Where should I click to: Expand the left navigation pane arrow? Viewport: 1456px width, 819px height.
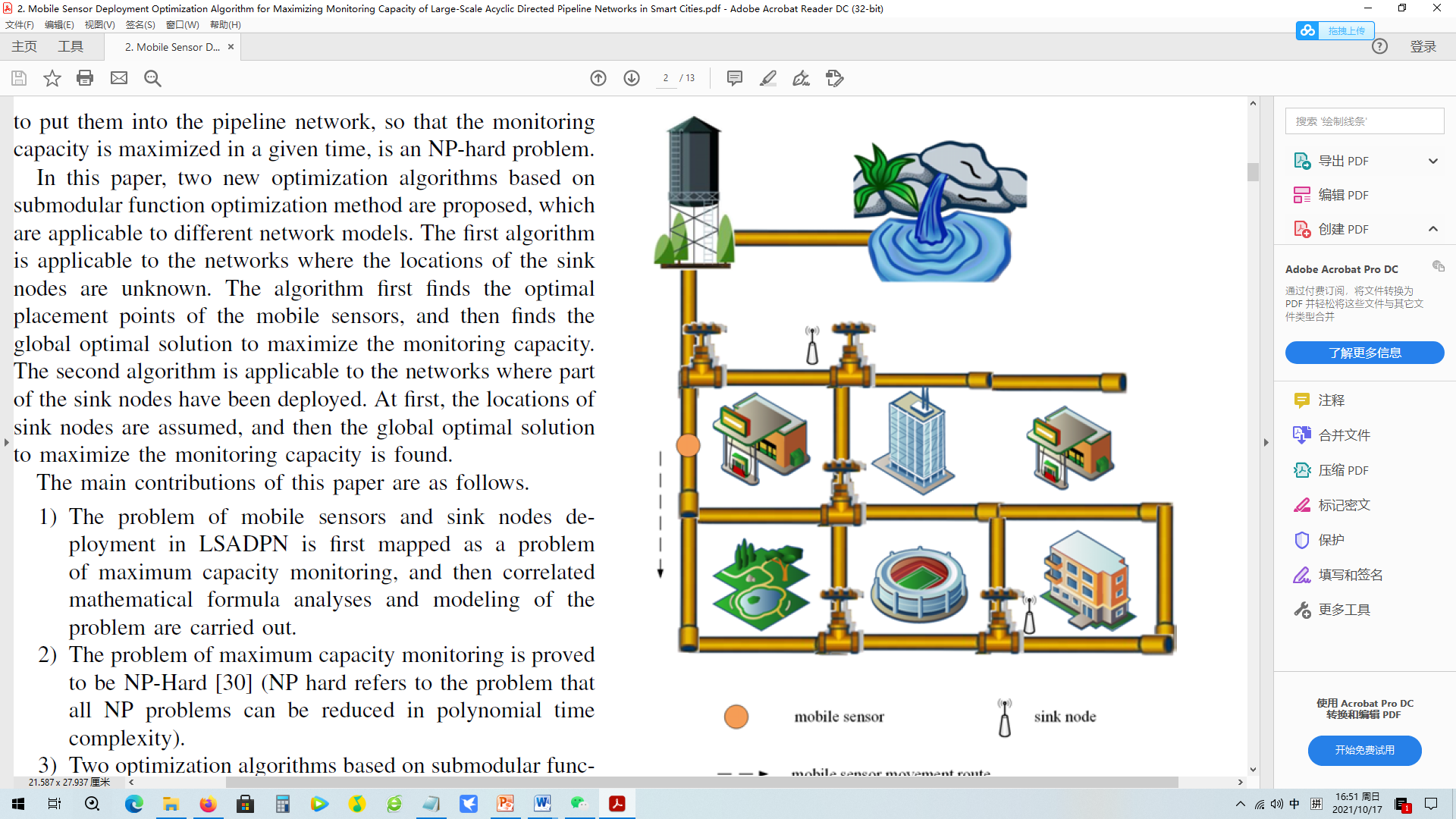coord(7,442)
